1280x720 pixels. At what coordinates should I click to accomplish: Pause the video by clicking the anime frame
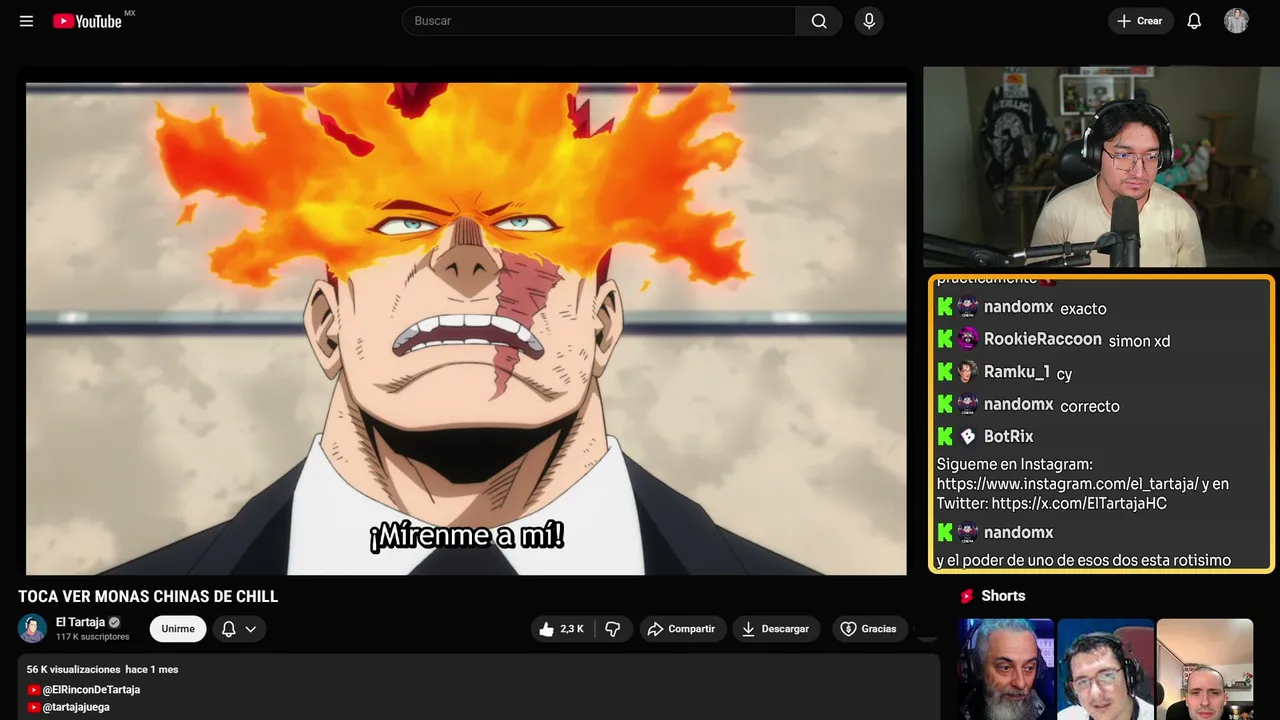(466, 328)
